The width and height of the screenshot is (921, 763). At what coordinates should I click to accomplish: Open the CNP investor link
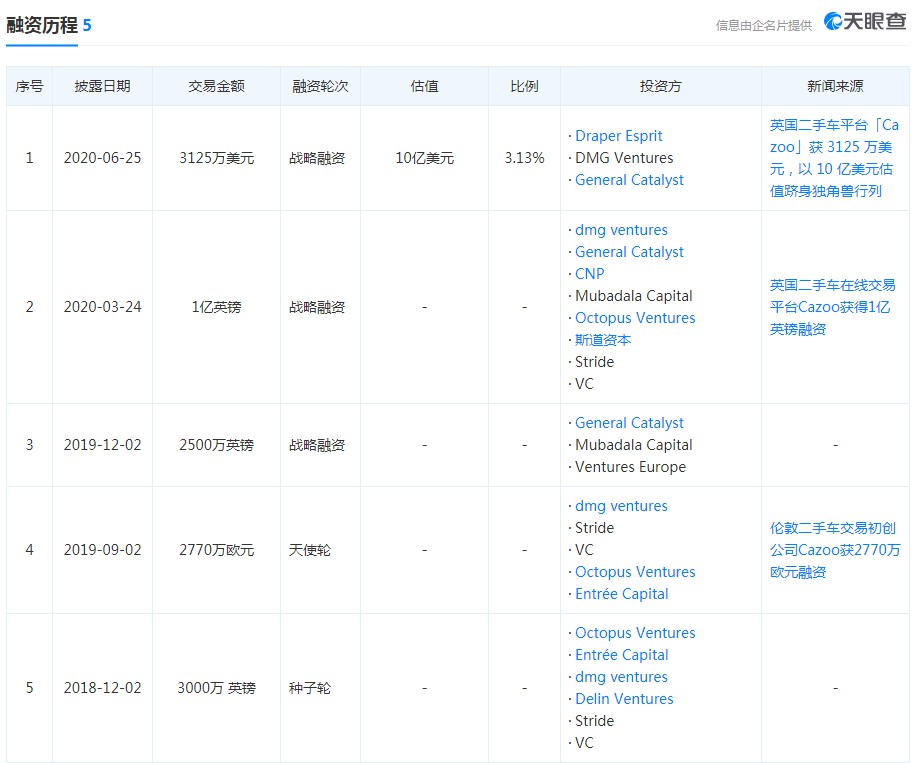point(589,274)
